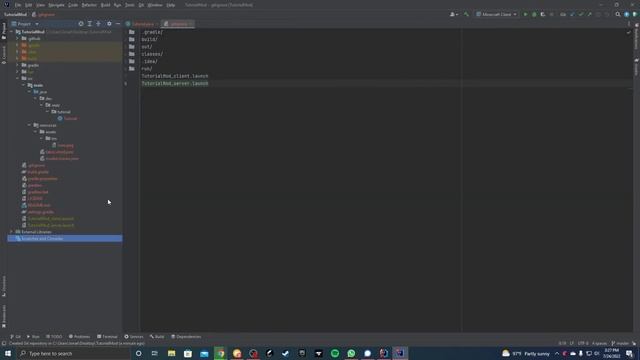This screenshot has width=640, height=360.
Task: Expand the gradle folder in project tree
Action: pos(18,65)
